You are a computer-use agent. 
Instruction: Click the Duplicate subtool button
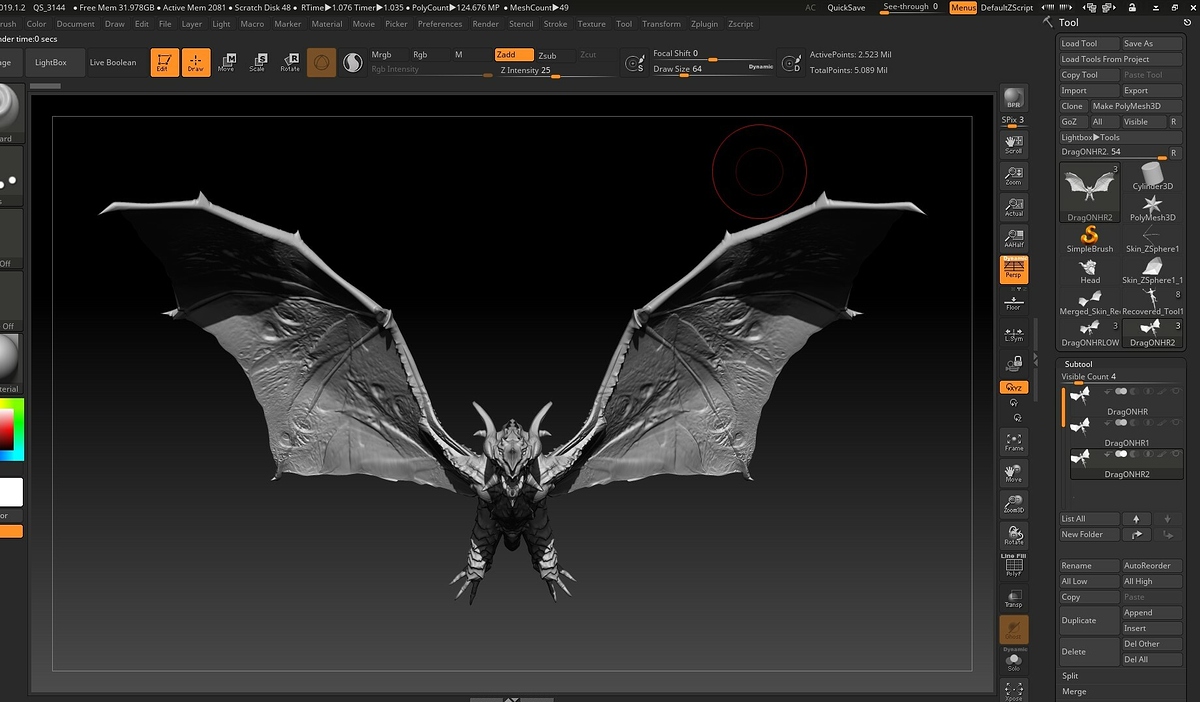1089,620
